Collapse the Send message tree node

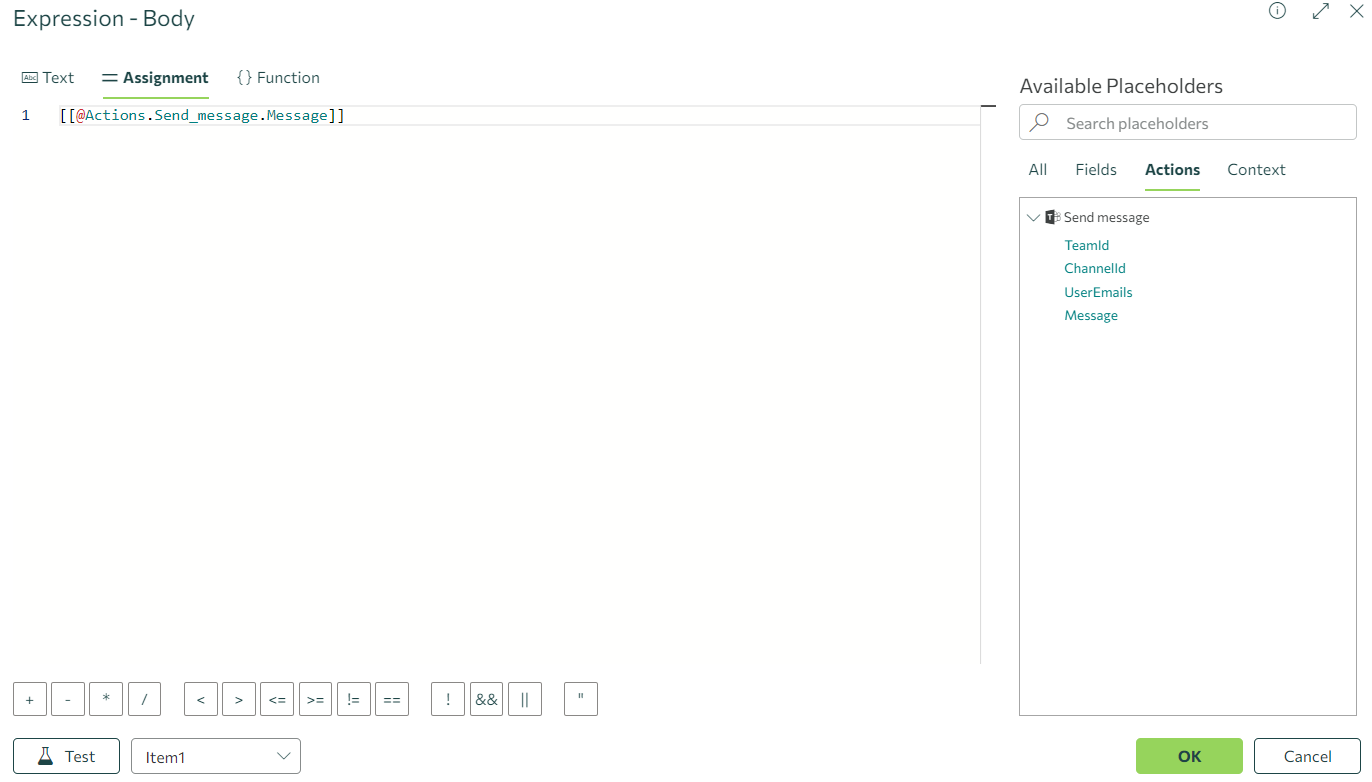[1033, 217]
